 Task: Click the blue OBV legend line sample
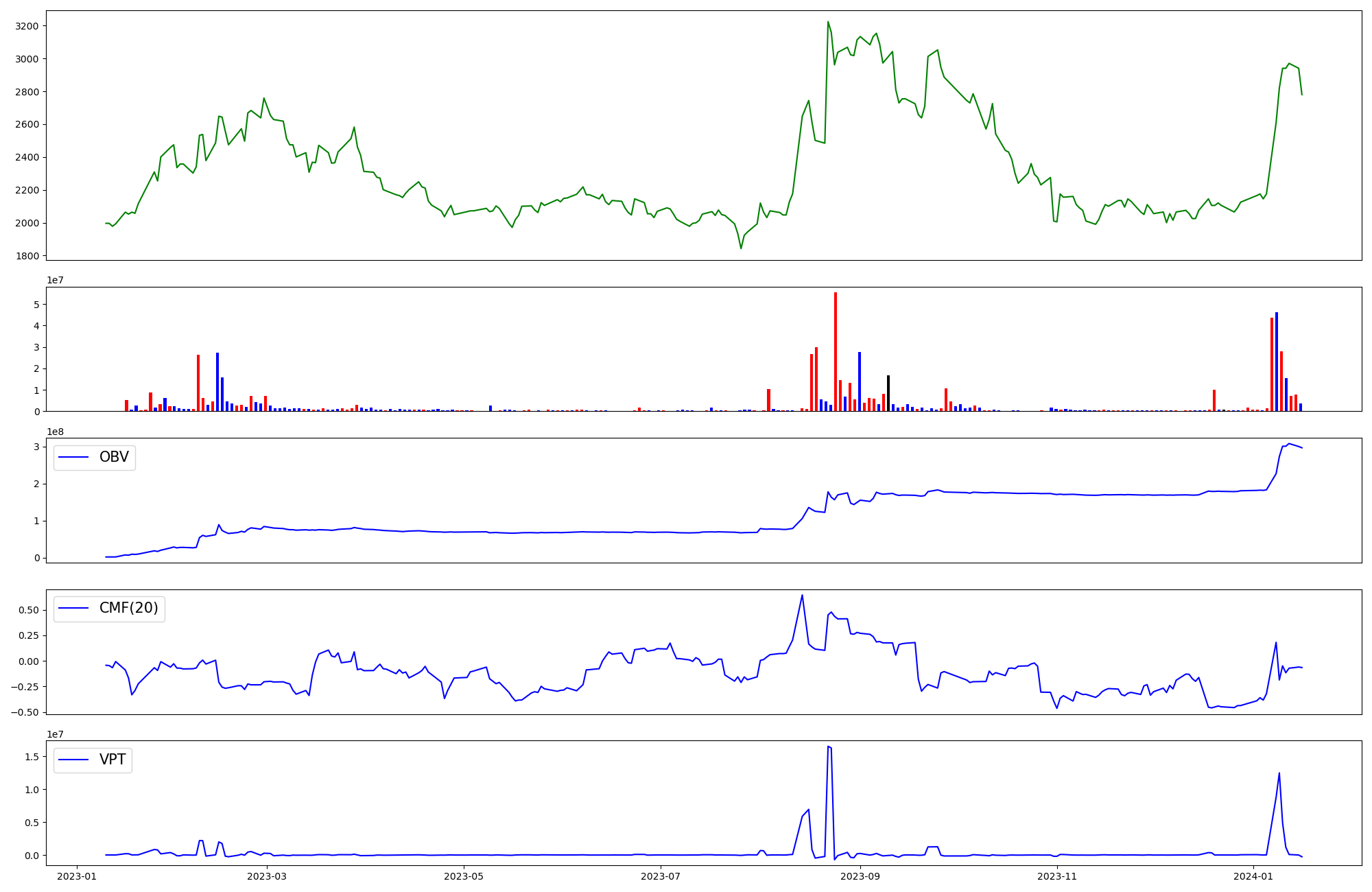point(74,458)
